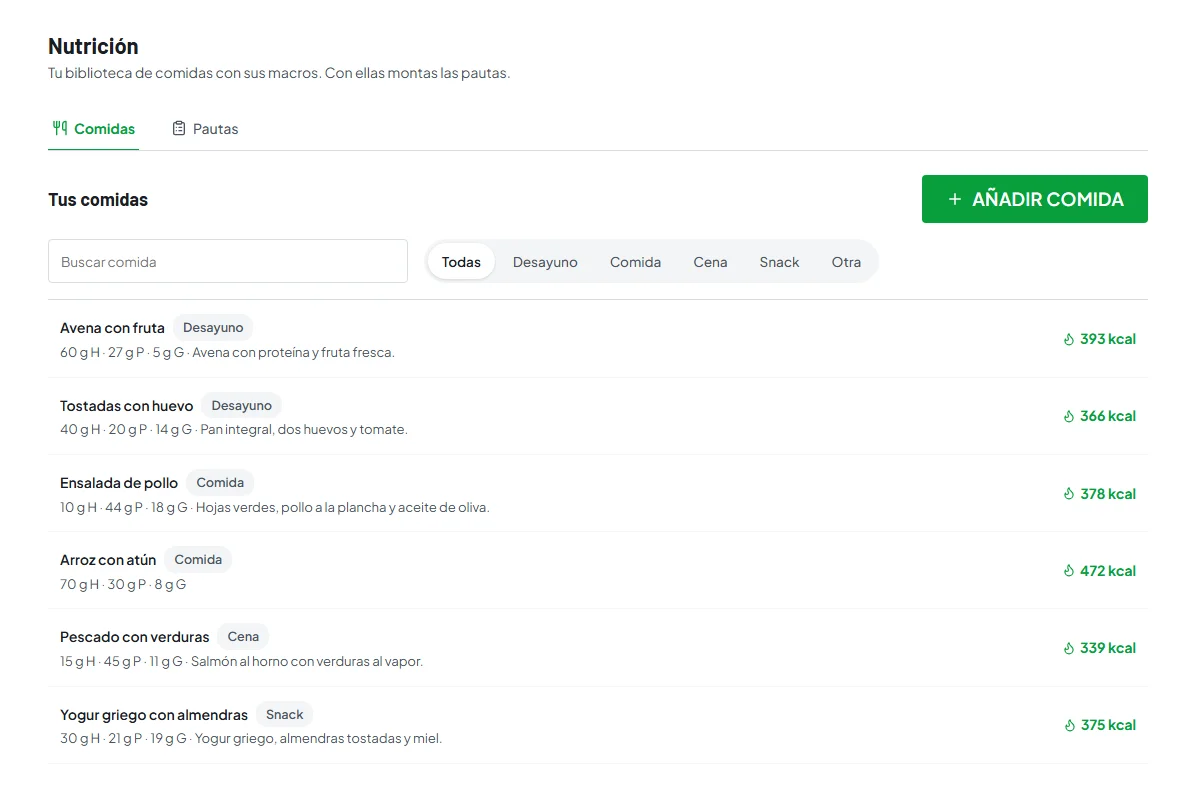Screen dimensions: 1200x800
Task: Click the 472 kcal value
Action: coord(1108,571)
